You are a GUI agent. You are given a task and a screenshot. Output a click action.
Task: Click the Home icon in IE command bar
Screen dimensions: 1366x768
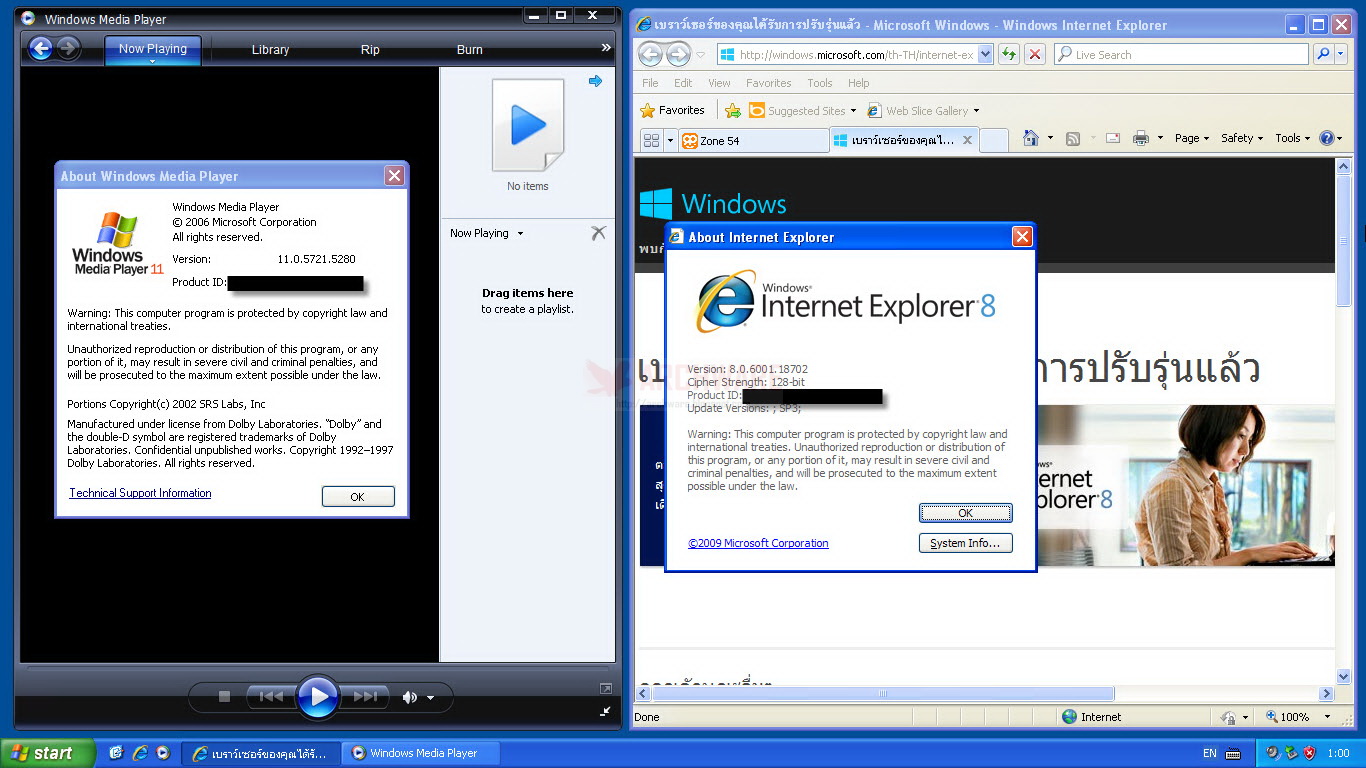(1031, 138)
